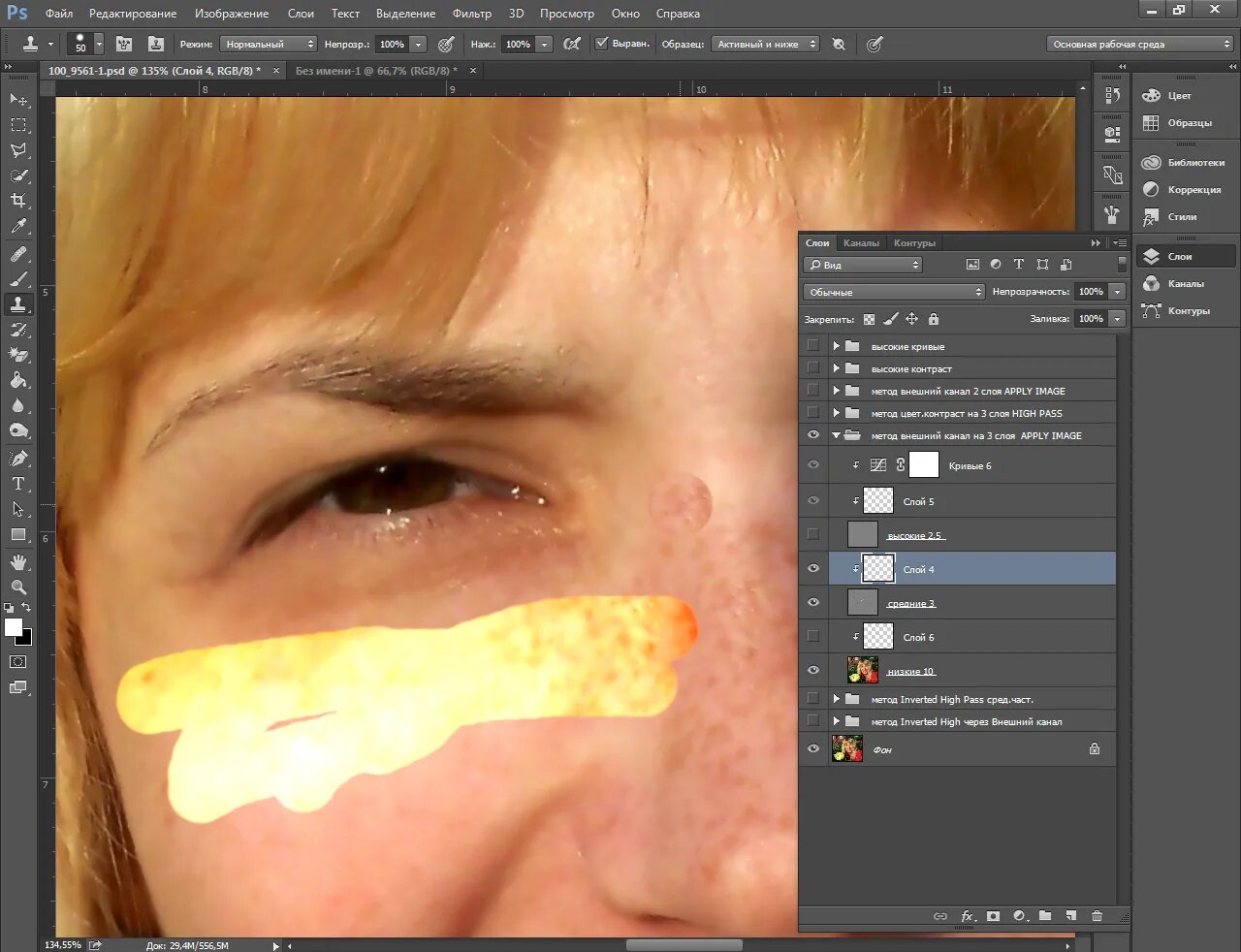
Task: Open the Файл menu
Action: point(59,14)
